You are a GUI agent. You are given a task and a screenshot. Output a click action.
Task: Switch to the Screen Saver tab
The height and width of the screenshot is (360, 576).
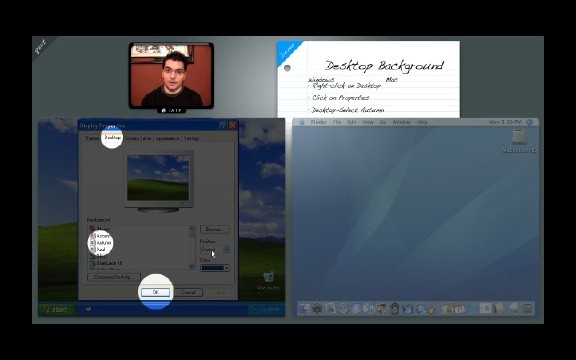138,138
